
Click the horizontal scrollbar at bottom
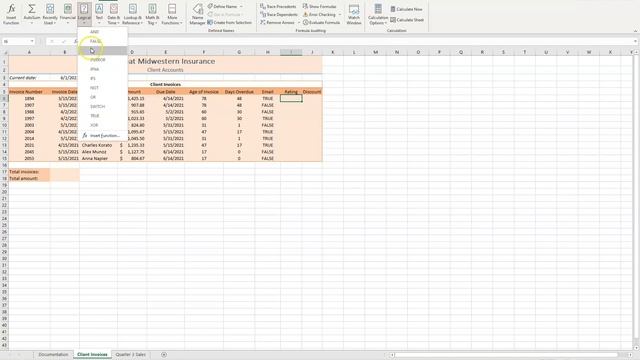click(x=506, y=355)
